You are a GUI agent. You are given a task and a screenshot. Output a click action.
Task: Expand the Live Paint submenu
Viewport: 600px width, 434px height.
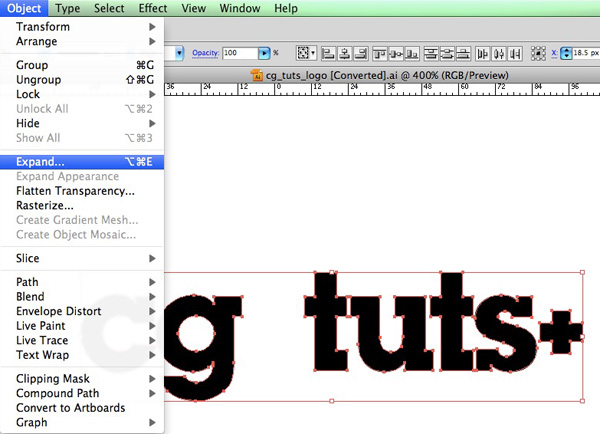tap(82, 326)
